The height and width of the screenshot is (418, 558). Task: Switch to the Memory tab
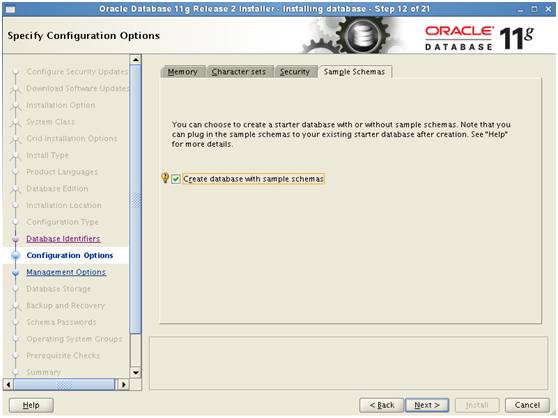(183, 72)
